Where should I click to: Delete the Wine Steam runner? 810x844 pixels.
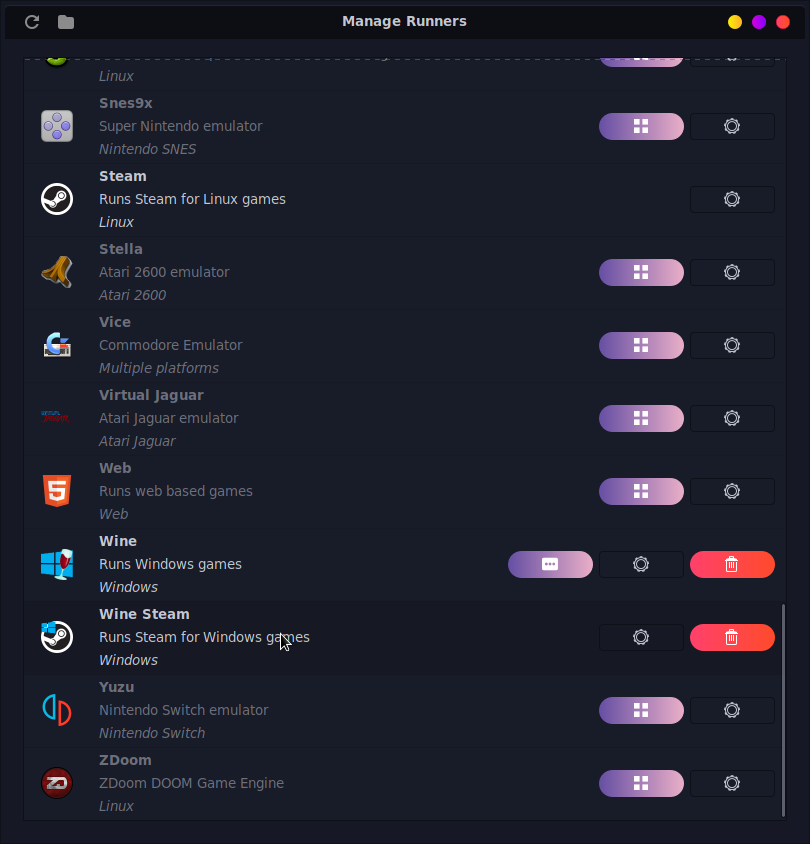(732, 637)
